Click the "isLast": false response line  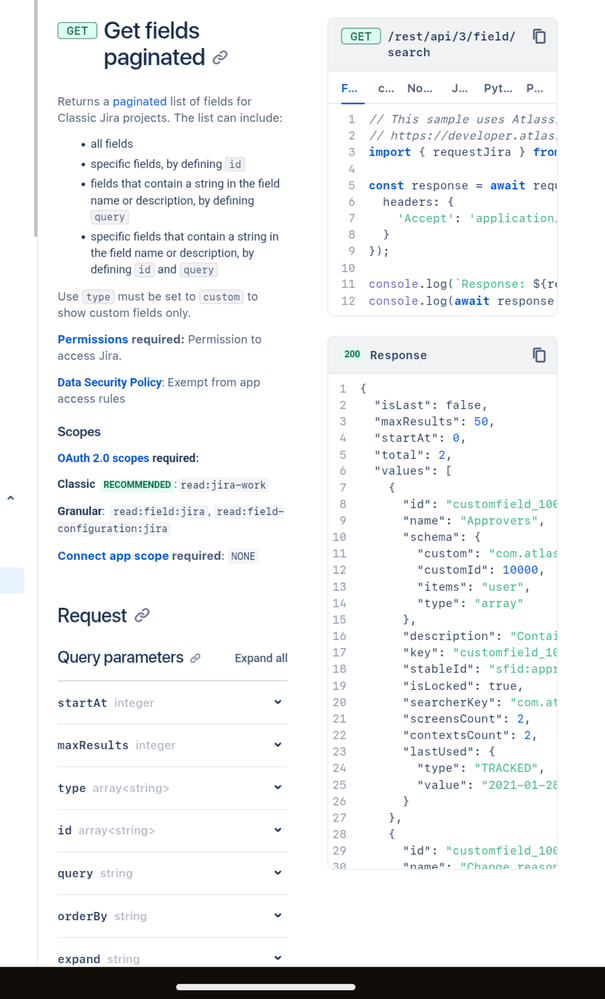coord(431,405)
